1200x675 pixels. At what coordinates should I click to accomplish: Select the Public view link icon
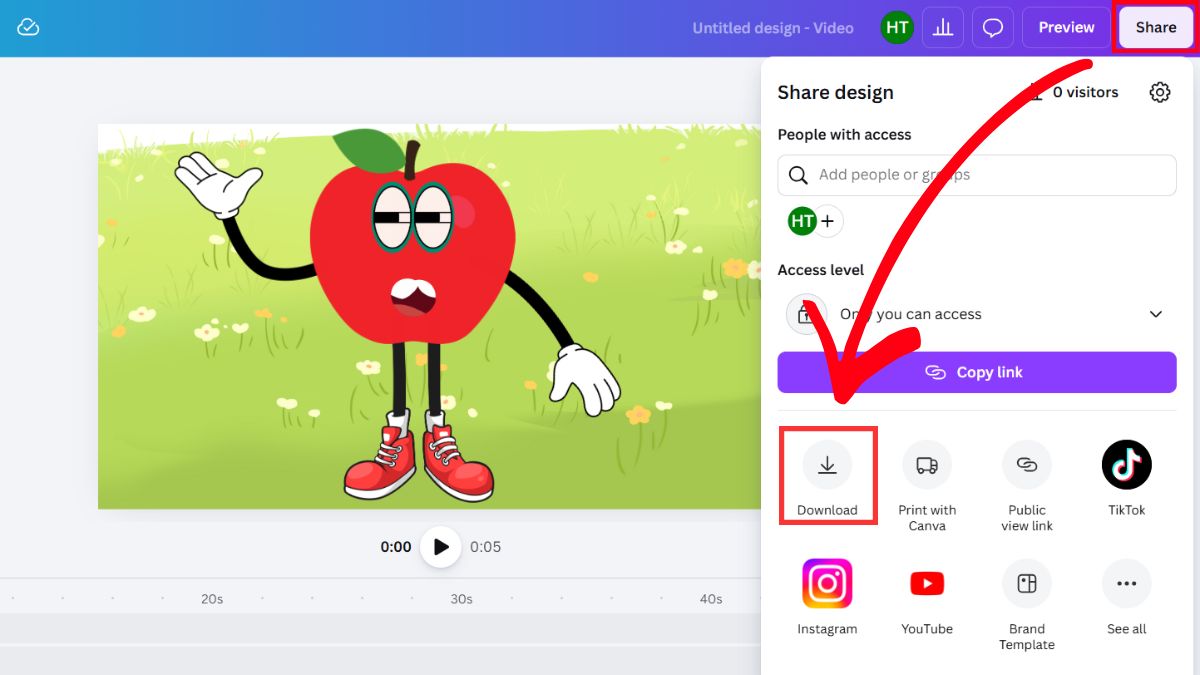coord(1027,465)
